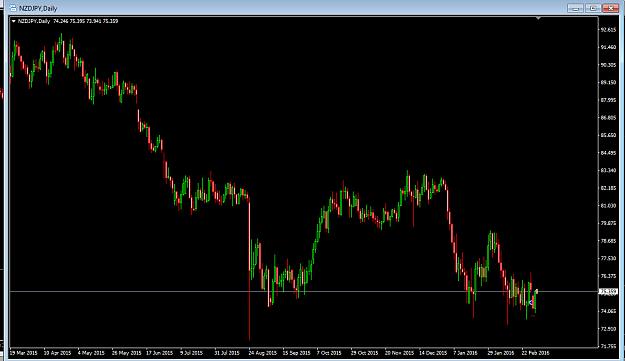Click the 17 Jun 2015 date label
625x361 pixels.
coord(159,353)
